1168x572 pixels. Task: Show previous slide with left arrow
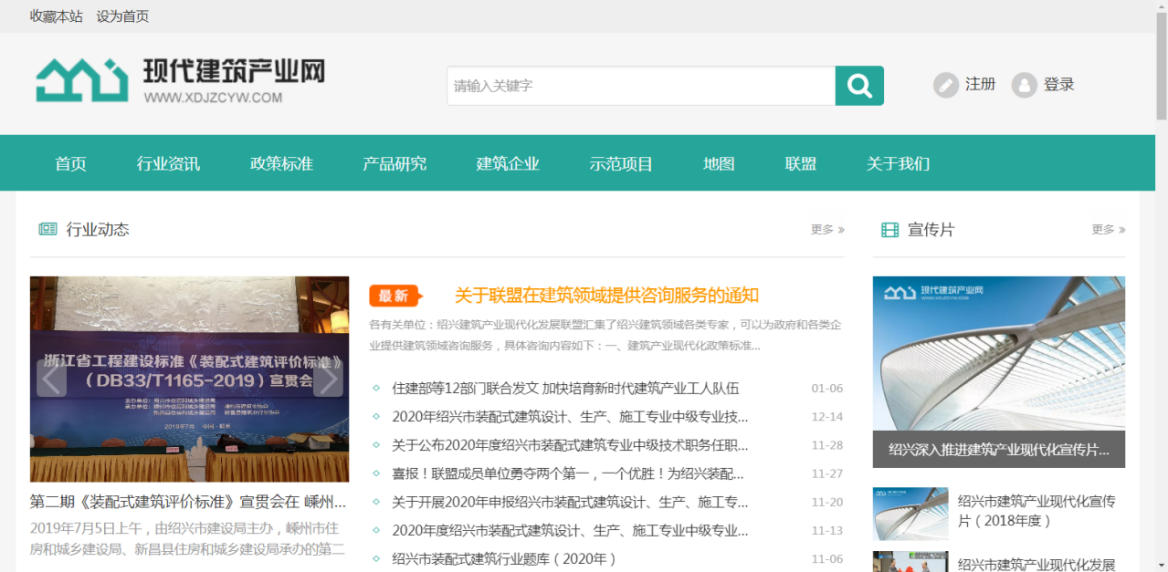point(51,379)
